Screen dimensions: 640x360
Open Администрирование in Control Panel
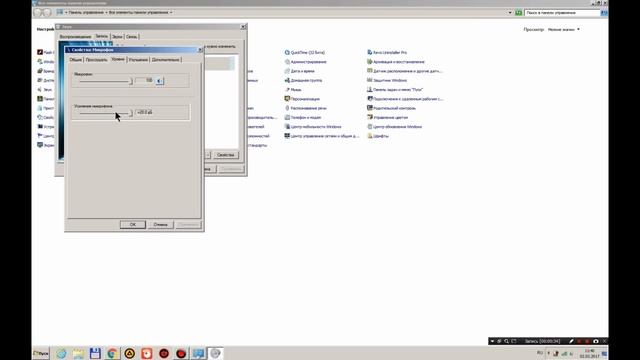(305, 62)
